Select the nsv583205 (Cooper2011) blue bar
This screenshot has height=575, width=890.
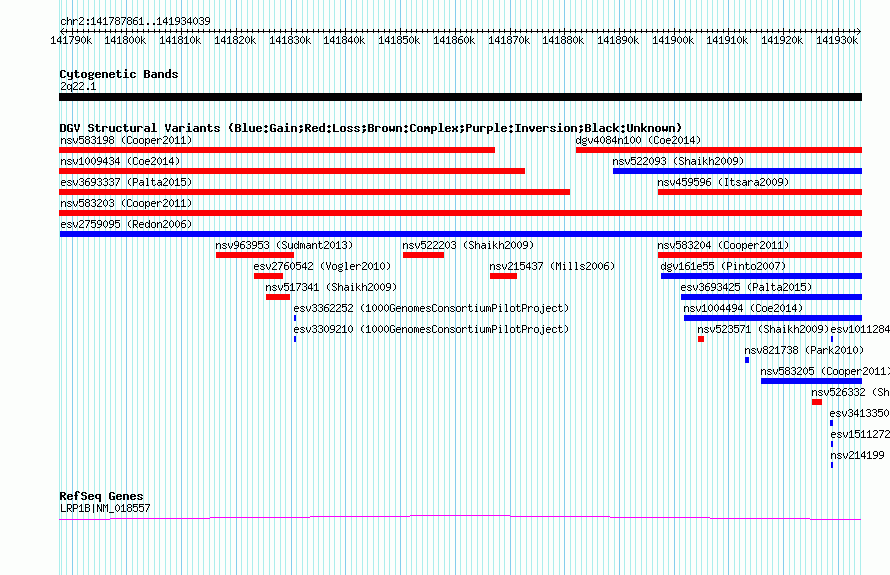pyautogui.click(x=812, y=381)
